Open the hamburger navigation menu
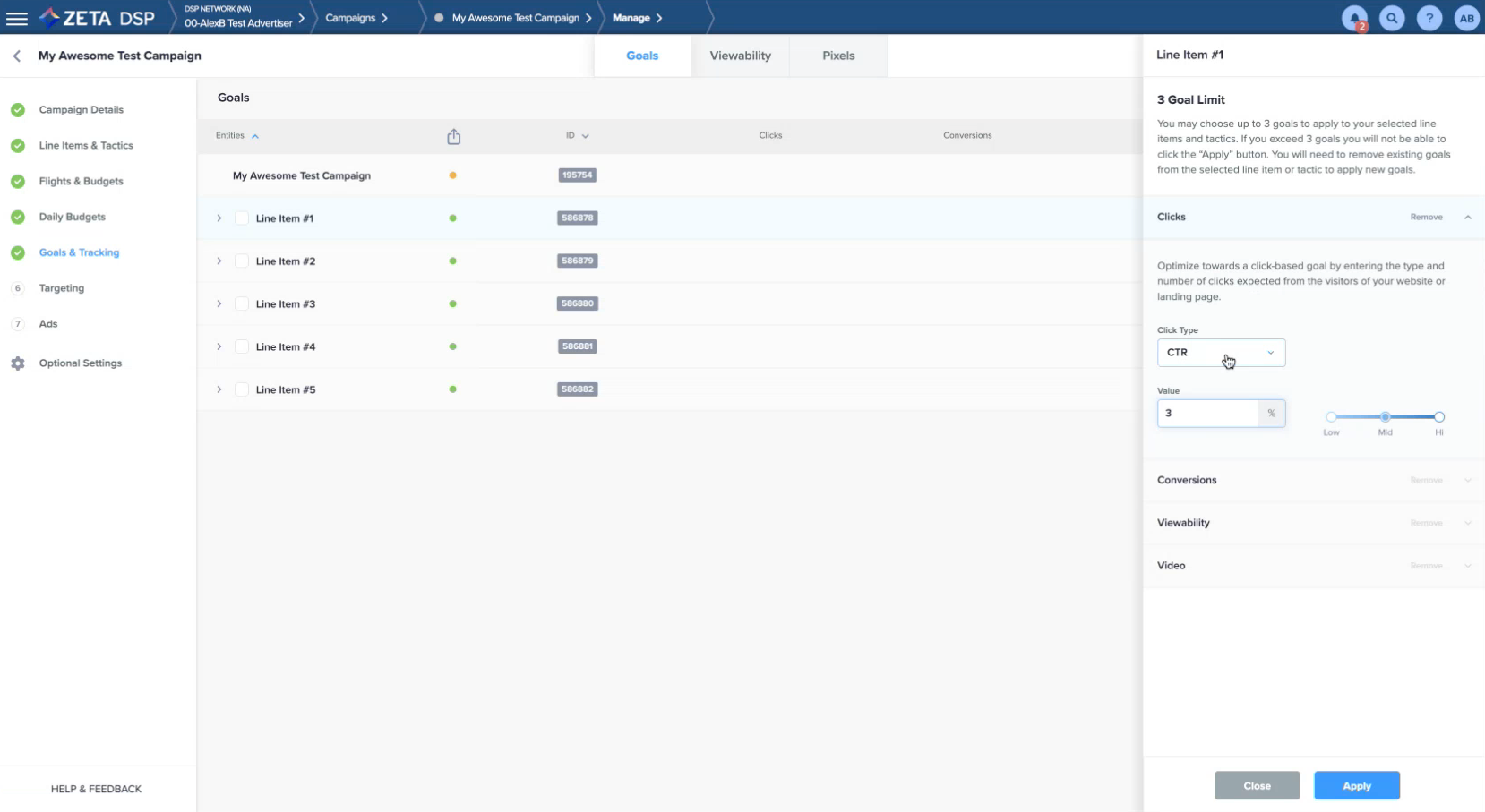Screen dimensions: 1485x812 [17, 18]
